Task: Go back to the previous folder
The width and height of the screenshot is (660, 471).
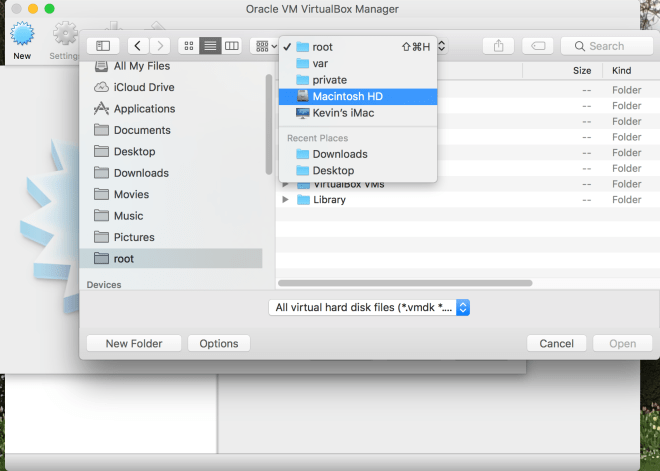Action: point(137,46)
